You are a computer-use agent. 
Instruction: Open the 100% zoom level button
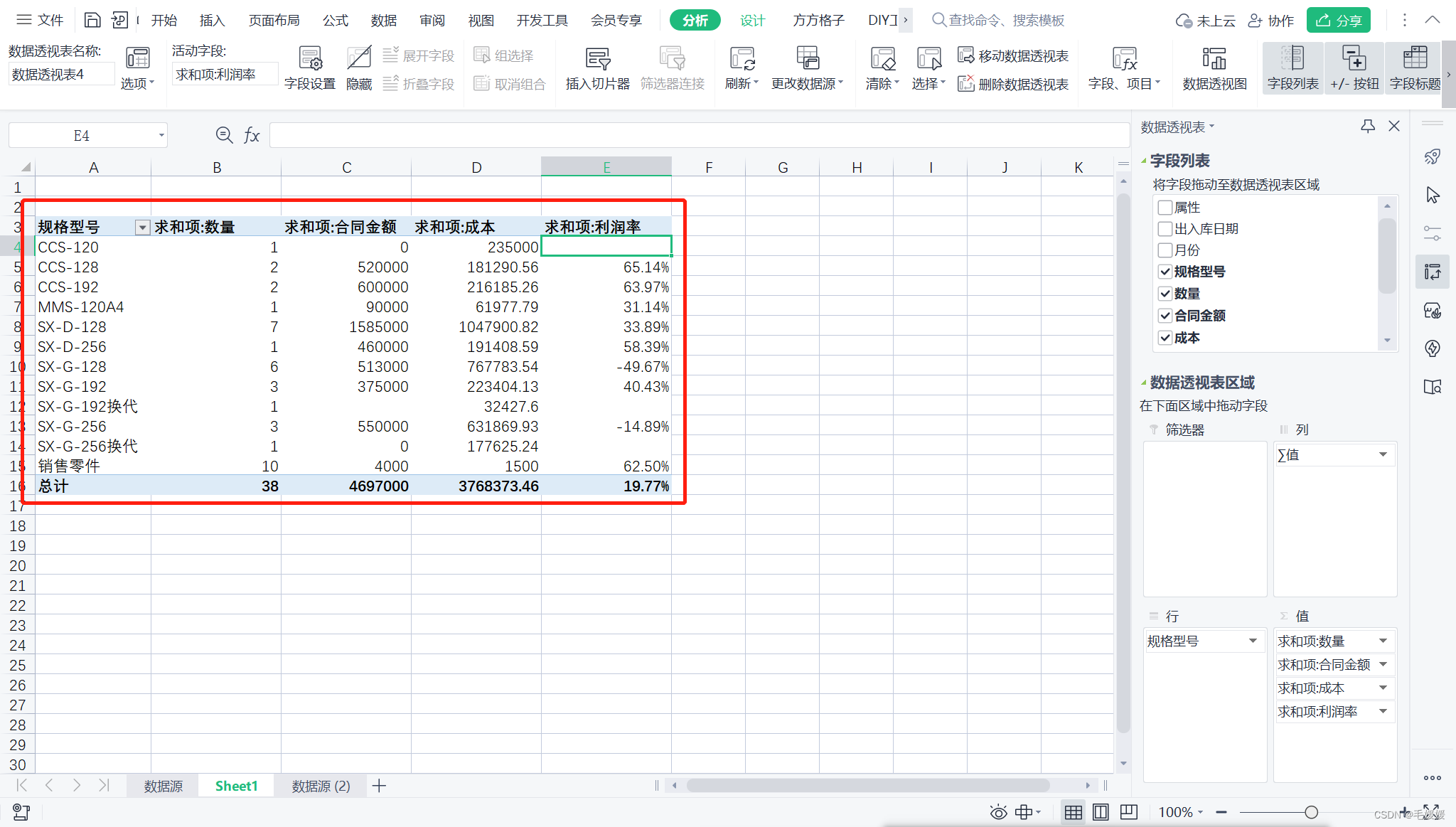pyautogui.click(x=1181, y=812)
